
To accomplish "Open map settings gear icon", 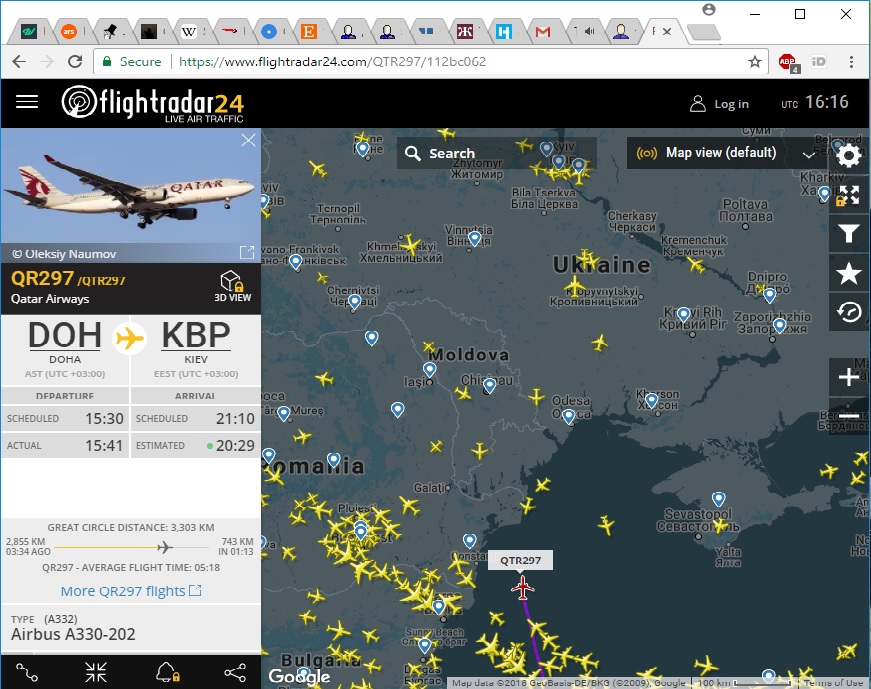I will 849,156.
